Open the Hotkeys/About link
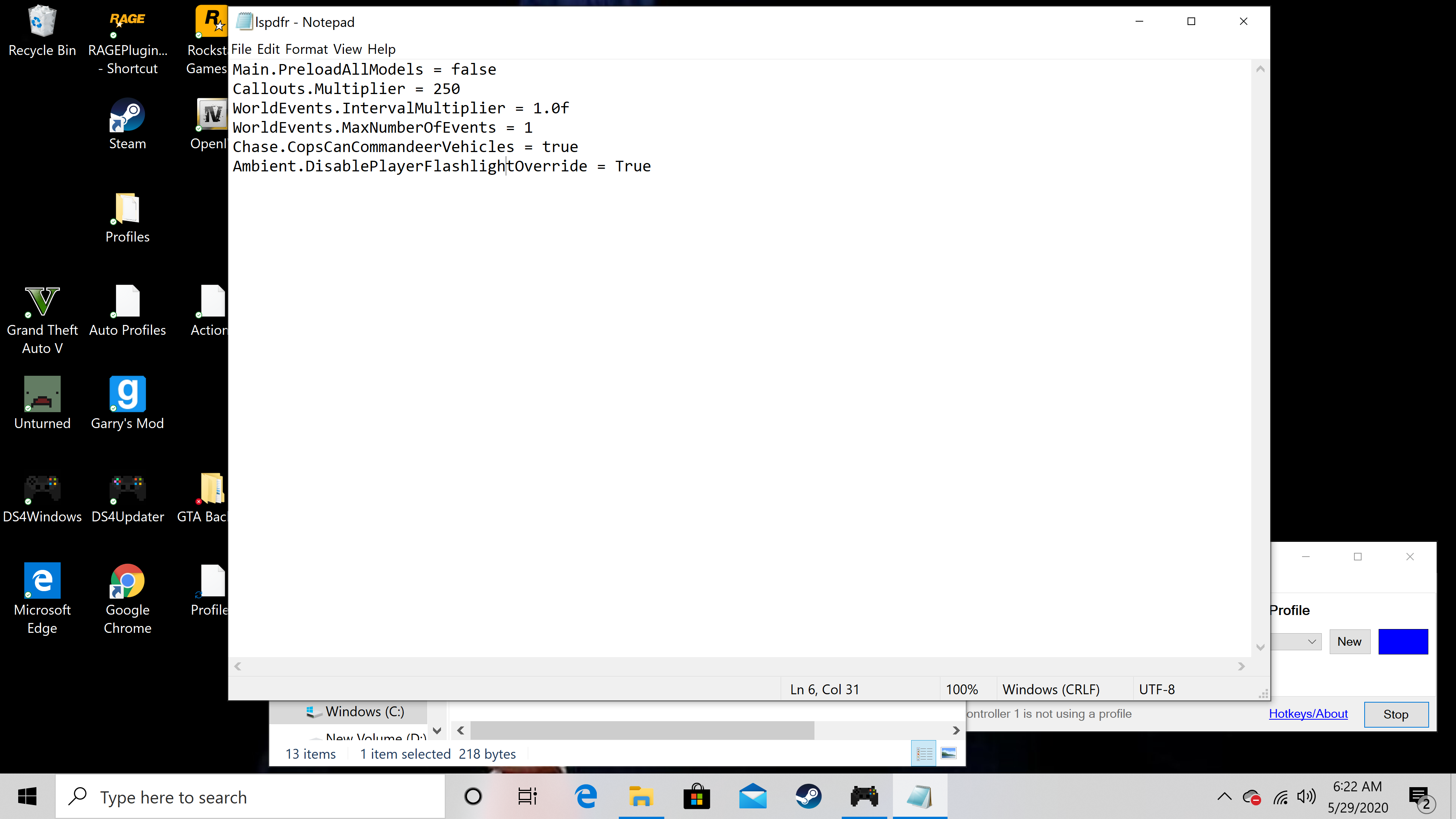 [1308, 713]
